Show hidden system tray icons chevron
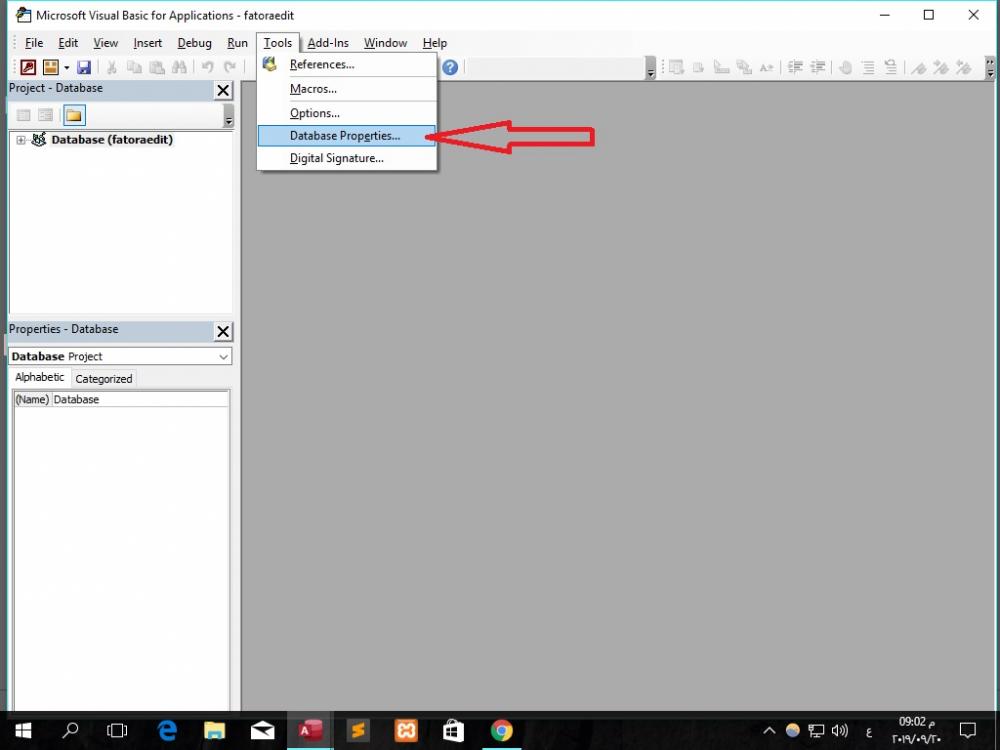 click(x=769, y=731)
